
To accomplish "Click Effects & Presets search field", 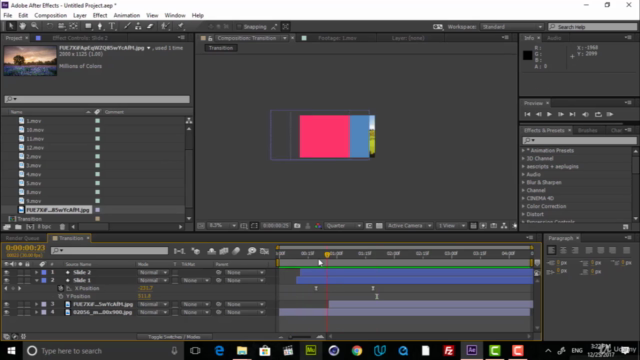I will (580, 140).
